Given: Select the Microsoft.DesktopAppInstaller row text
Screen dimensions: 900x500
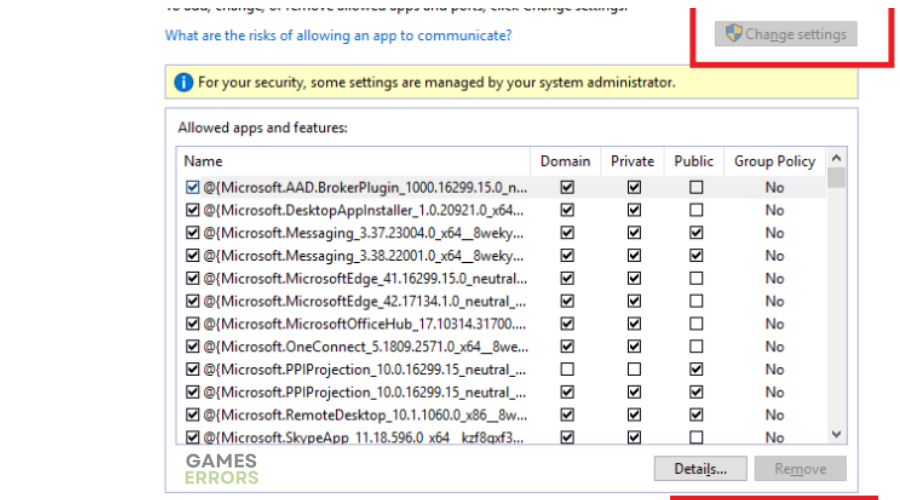Looking at the screenshot, I should (363, 210).
